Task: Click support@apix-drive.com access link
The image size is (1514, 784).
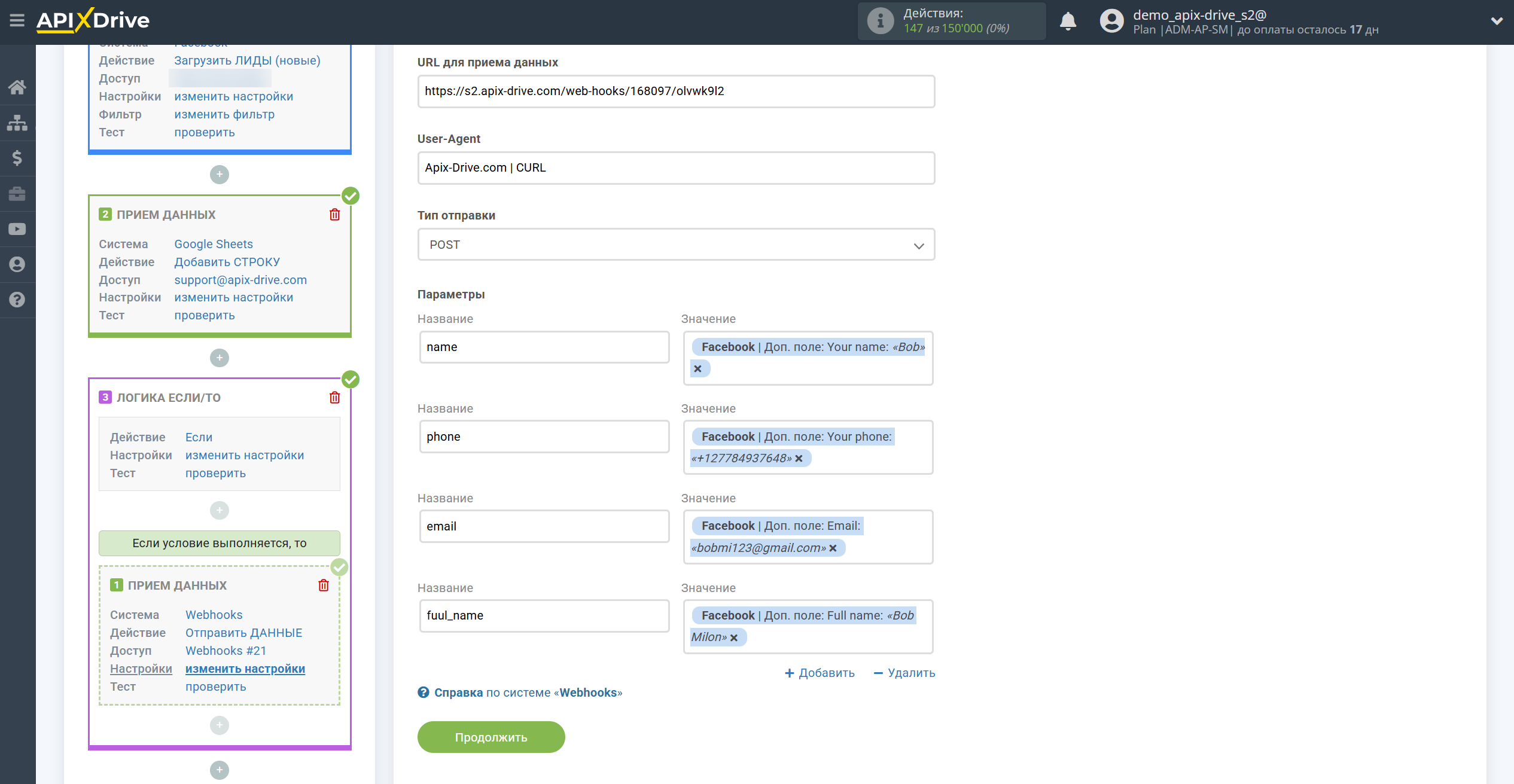Action: [x=240, y=280]
